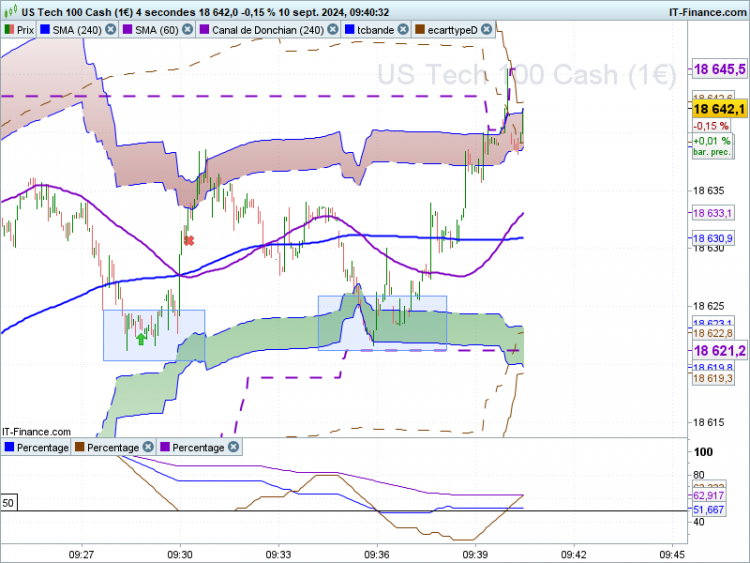
Task: Click the 18 625 price axis label
Action: pos(708,306)
